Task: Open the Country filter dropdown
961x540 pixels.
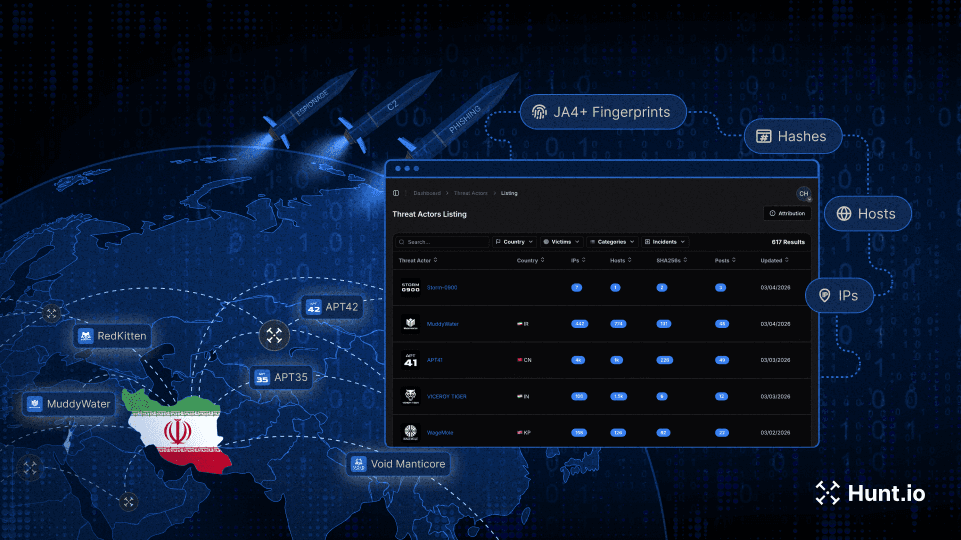Action: click(x=514, y=242)
